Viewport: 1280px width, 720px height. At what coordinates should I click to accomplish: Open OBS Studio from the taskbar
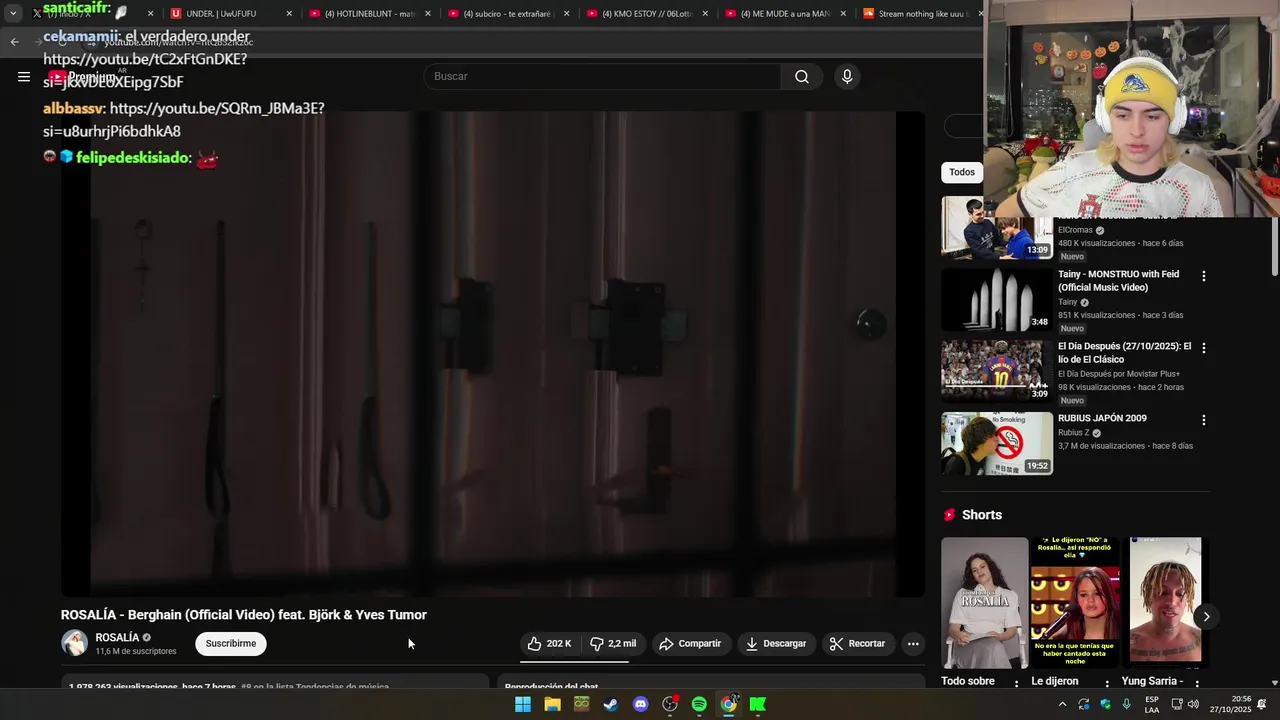[x=670, y=704]
